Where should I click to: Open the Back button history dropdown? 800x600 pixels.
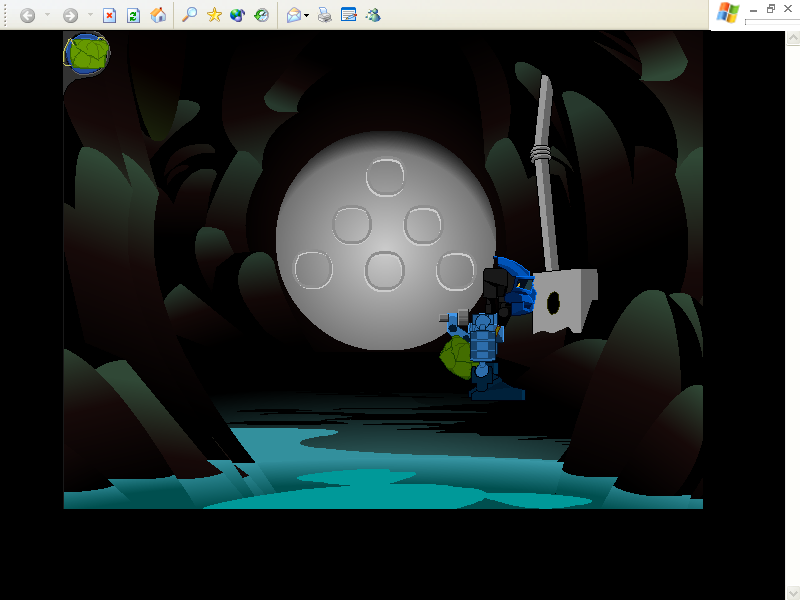pos(47,15)
